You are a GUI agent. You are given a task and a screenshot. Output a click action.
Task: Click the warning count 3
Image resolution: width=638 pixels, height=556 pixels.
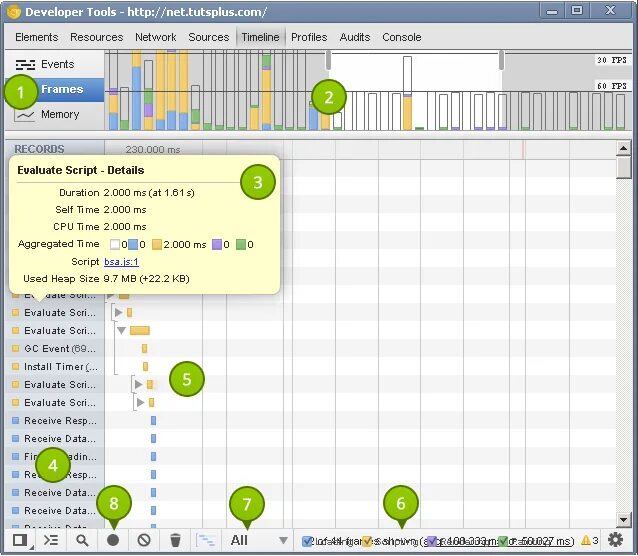coord(595,540)
